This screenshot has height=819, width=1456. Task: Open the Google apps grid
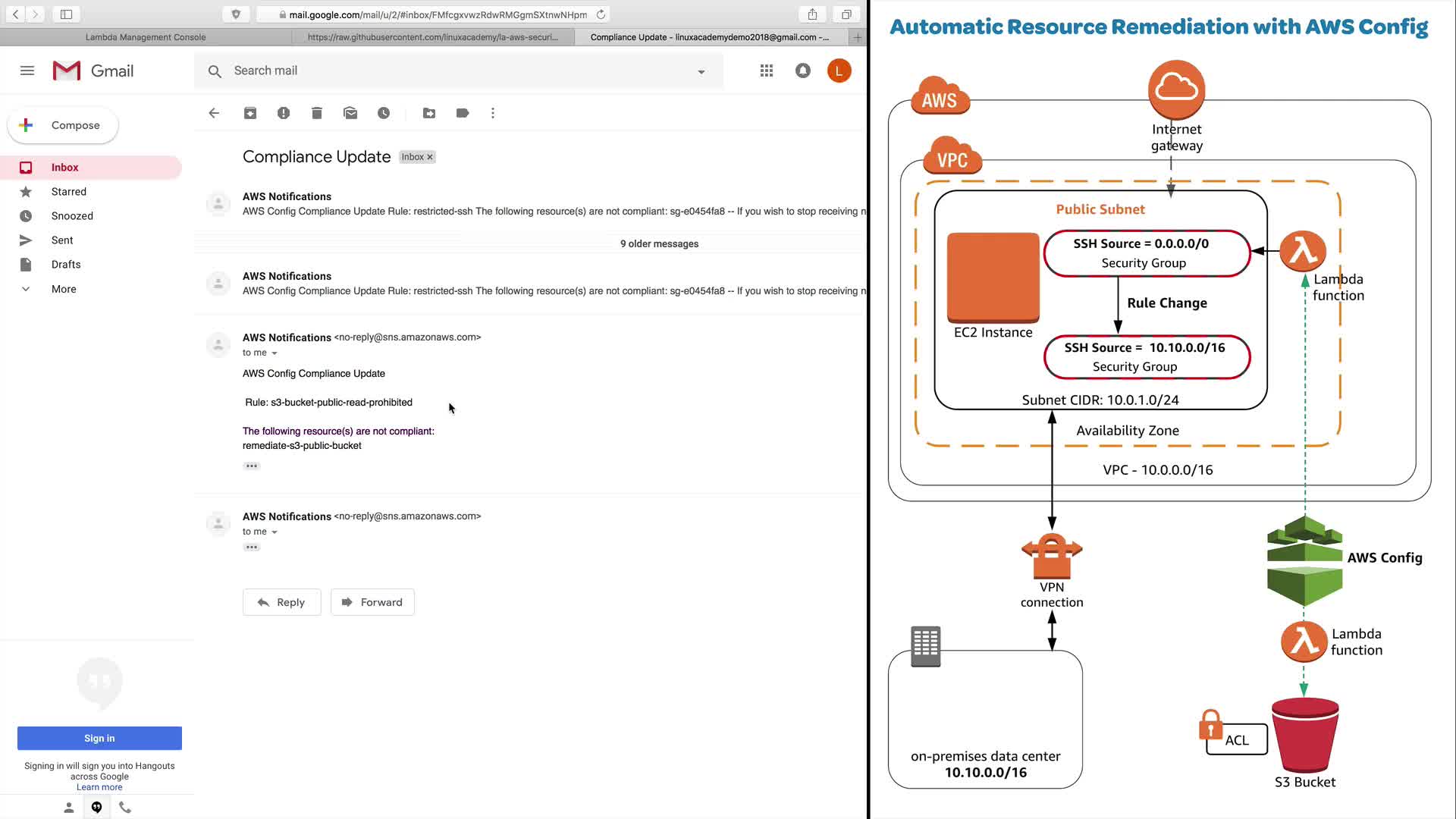(767, 71)
